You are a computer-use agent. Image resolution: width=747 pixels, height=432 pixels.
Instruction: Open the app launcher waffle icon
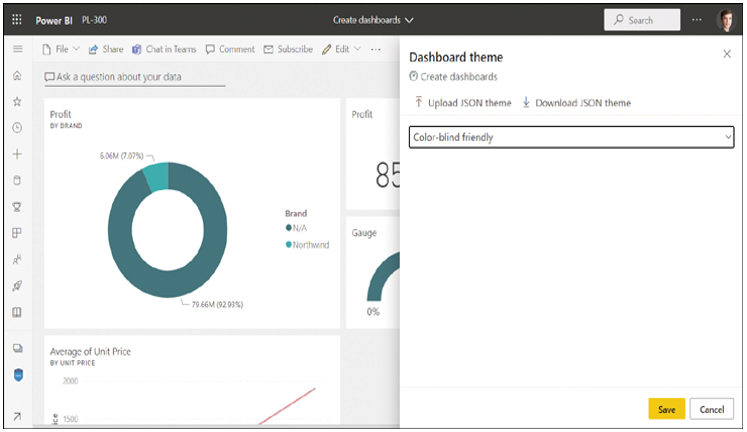coord(17,20)
